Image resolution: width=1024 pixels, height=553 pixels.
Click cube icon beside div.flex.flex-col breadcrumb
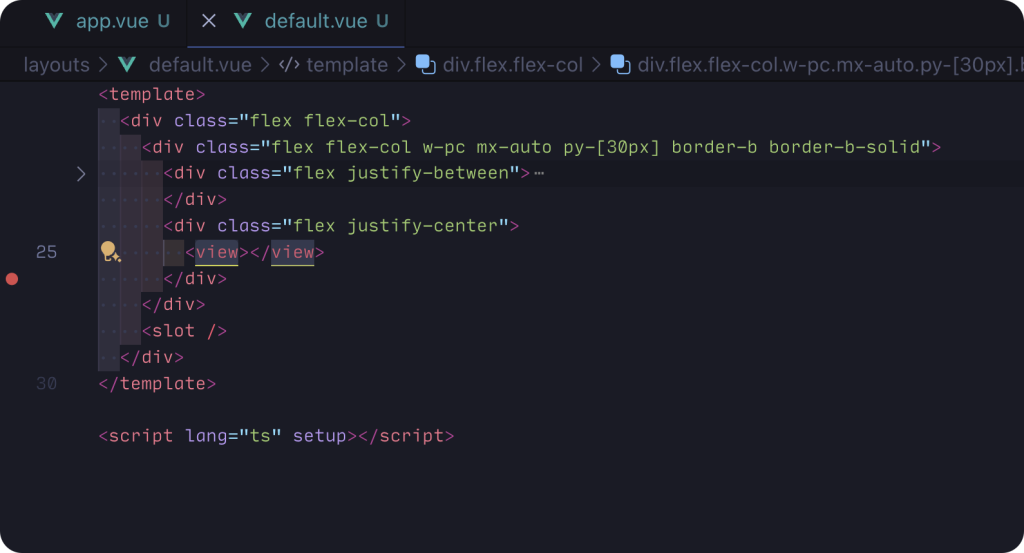tap(425, 65)
